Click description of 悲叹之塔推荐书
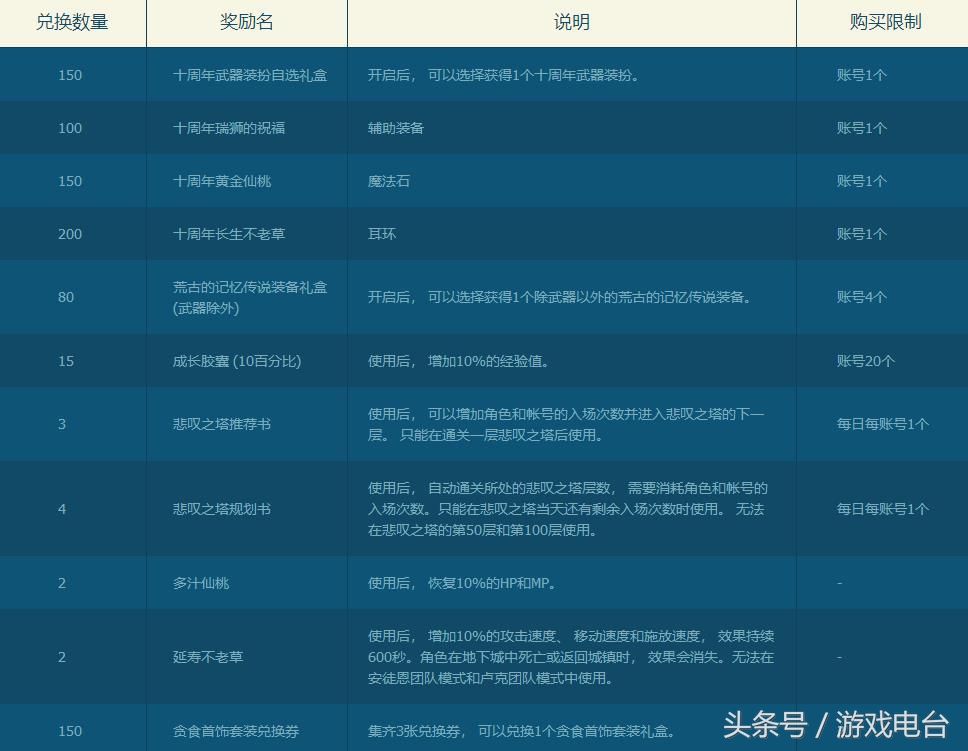Screen dimensions: 968x751 pyautogui.click(x=566, y=425)
